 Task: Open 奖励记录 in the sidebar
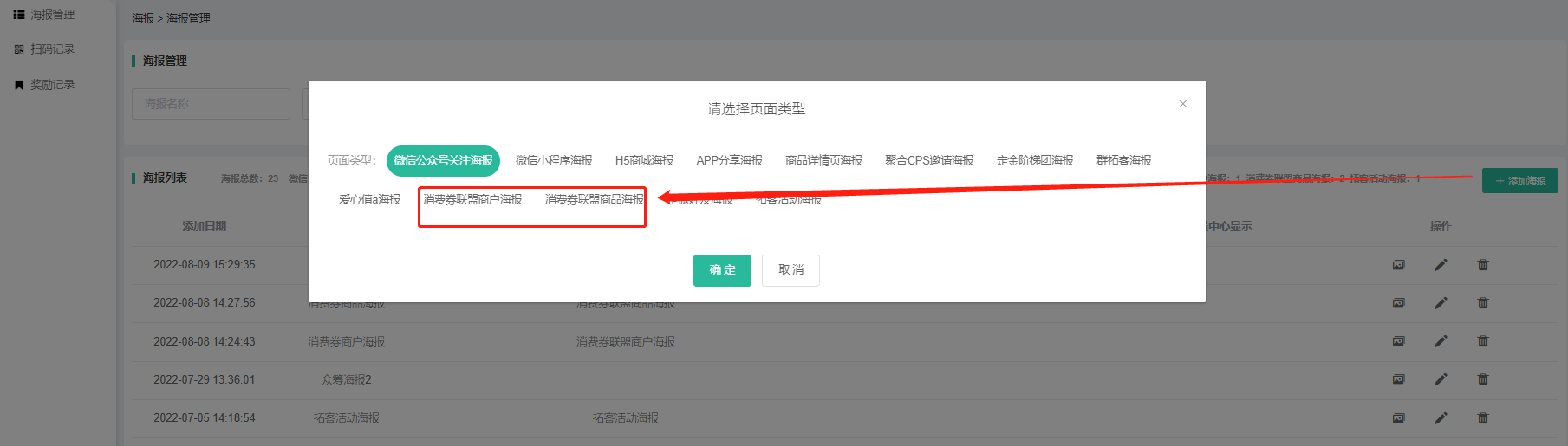click(44, 85)
